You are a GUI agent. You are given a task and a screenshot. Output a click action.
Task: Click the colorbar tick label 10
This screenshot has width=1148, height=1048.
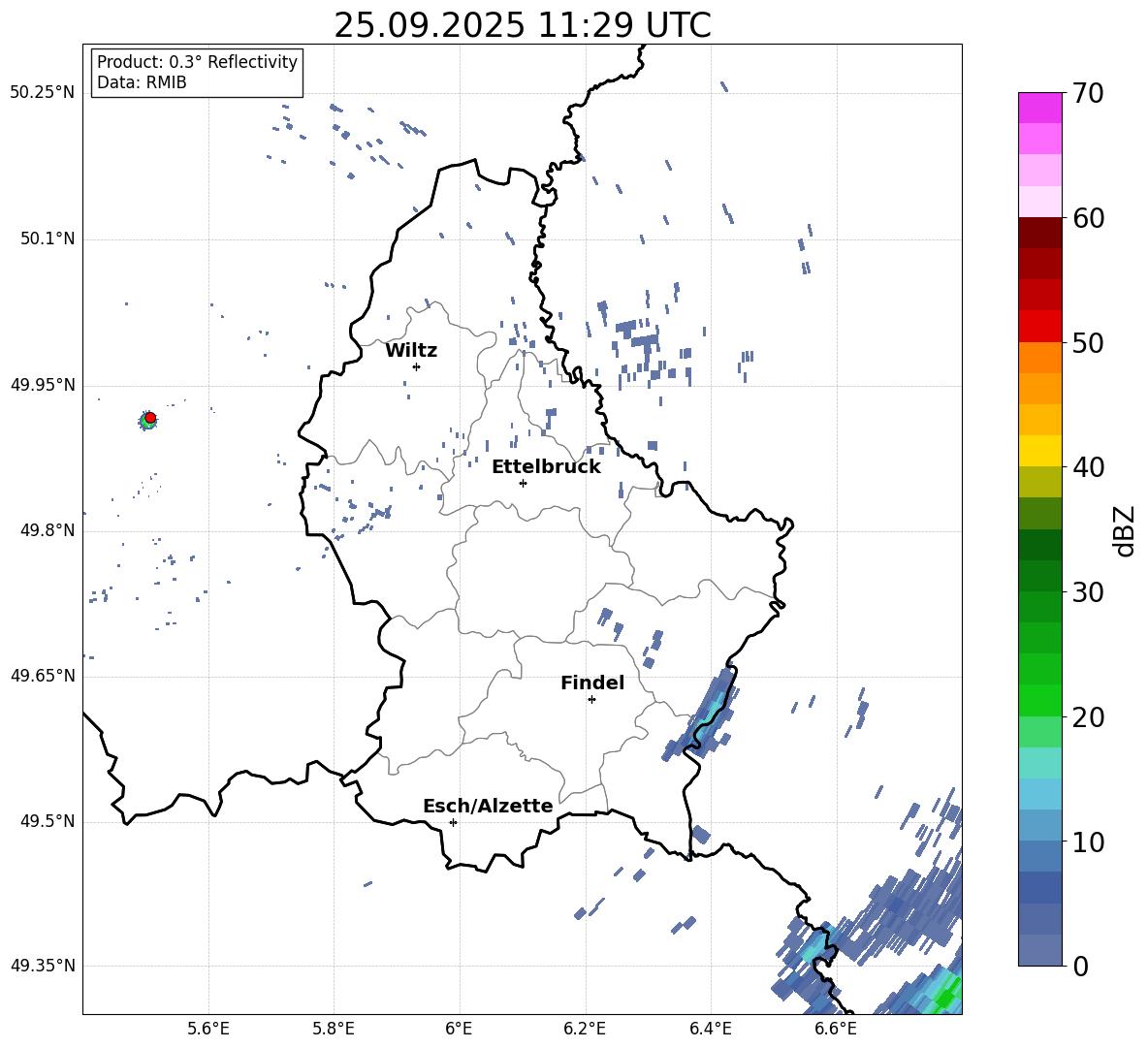pos(1087,842)
